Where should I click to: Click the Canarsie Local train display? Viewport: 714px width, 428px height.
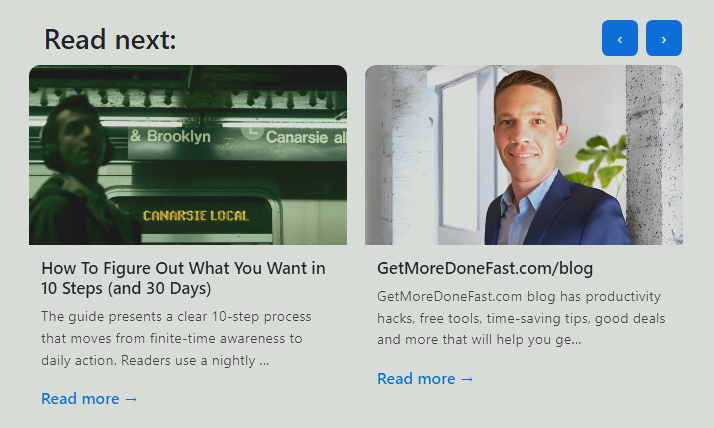click(x=196, y=215)
